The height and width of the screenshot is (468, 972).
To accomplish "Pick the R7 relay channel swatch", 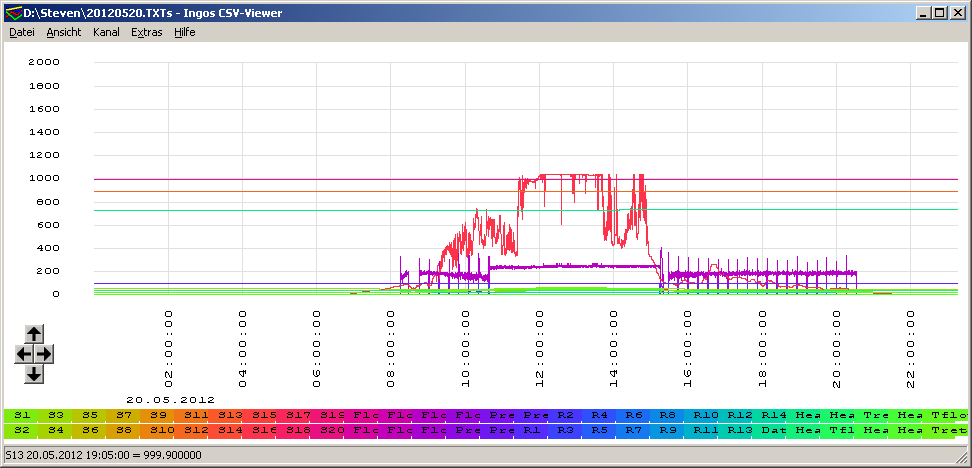I will pyautogui.click(x=634, y=430).
